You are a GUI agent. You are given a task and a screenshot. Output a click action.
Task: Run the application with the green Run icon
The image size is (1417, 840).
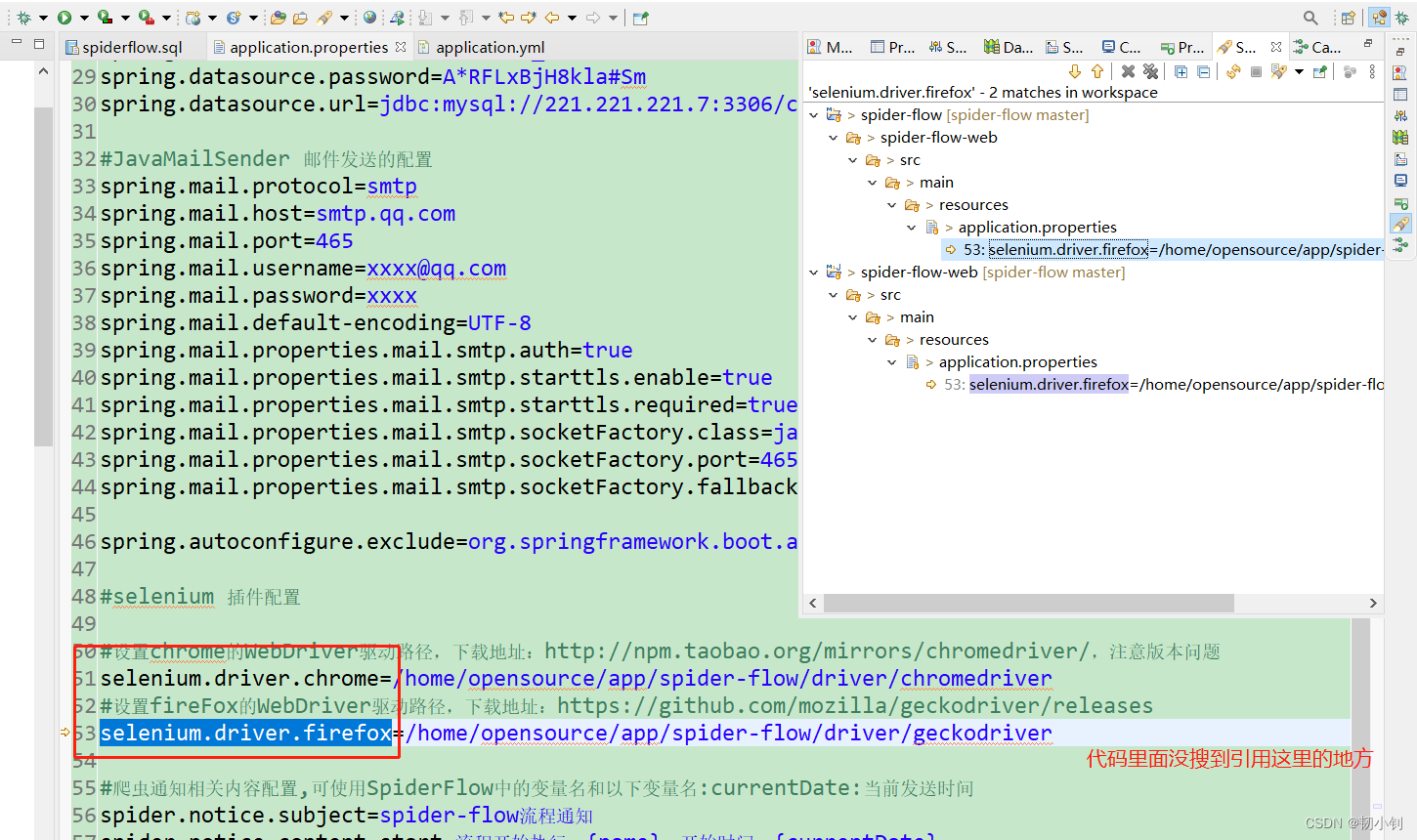(x=63, y=17)
